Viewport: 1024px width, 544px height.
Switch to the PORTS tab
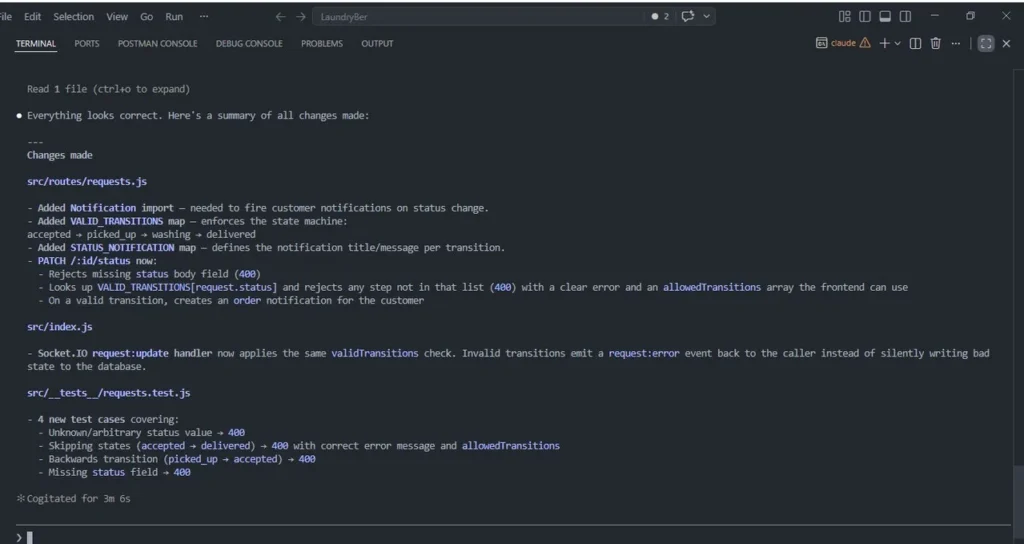click(87, 44)
